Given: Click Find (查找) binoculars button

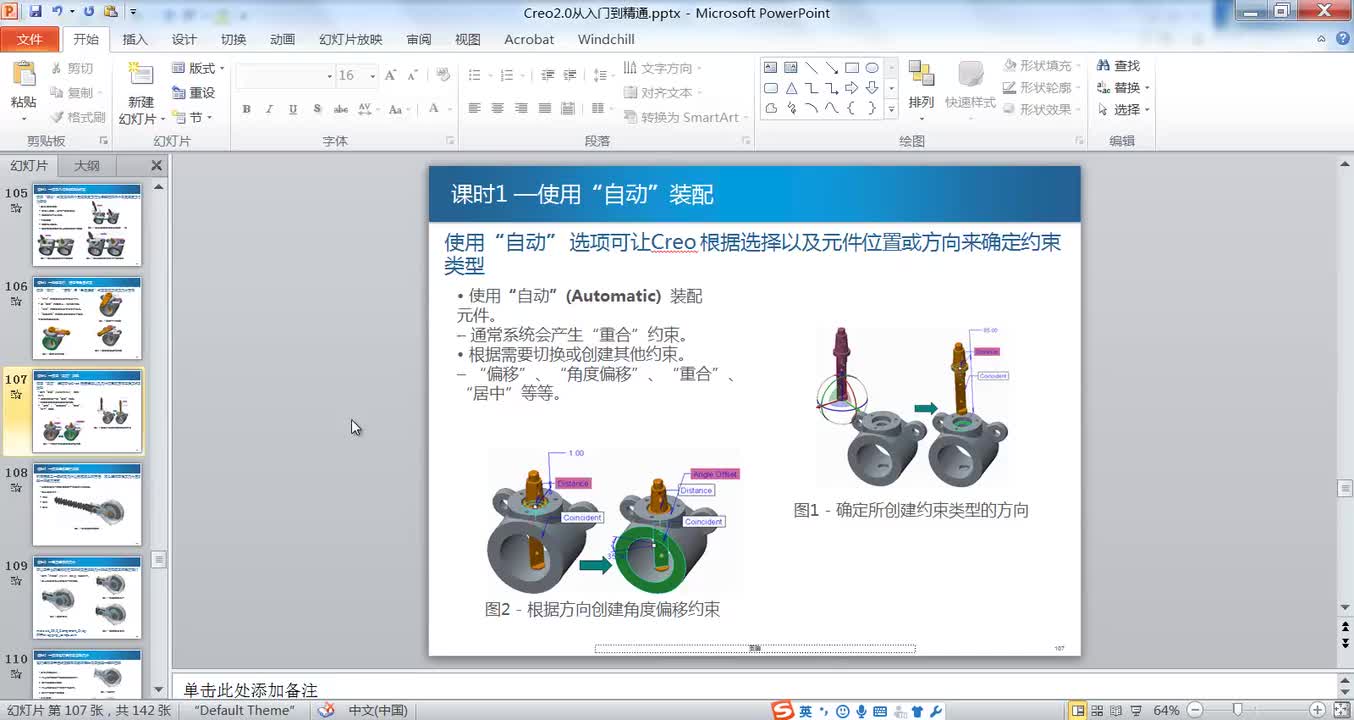Looking at the screenshot, I should (x=1119, y=66).
